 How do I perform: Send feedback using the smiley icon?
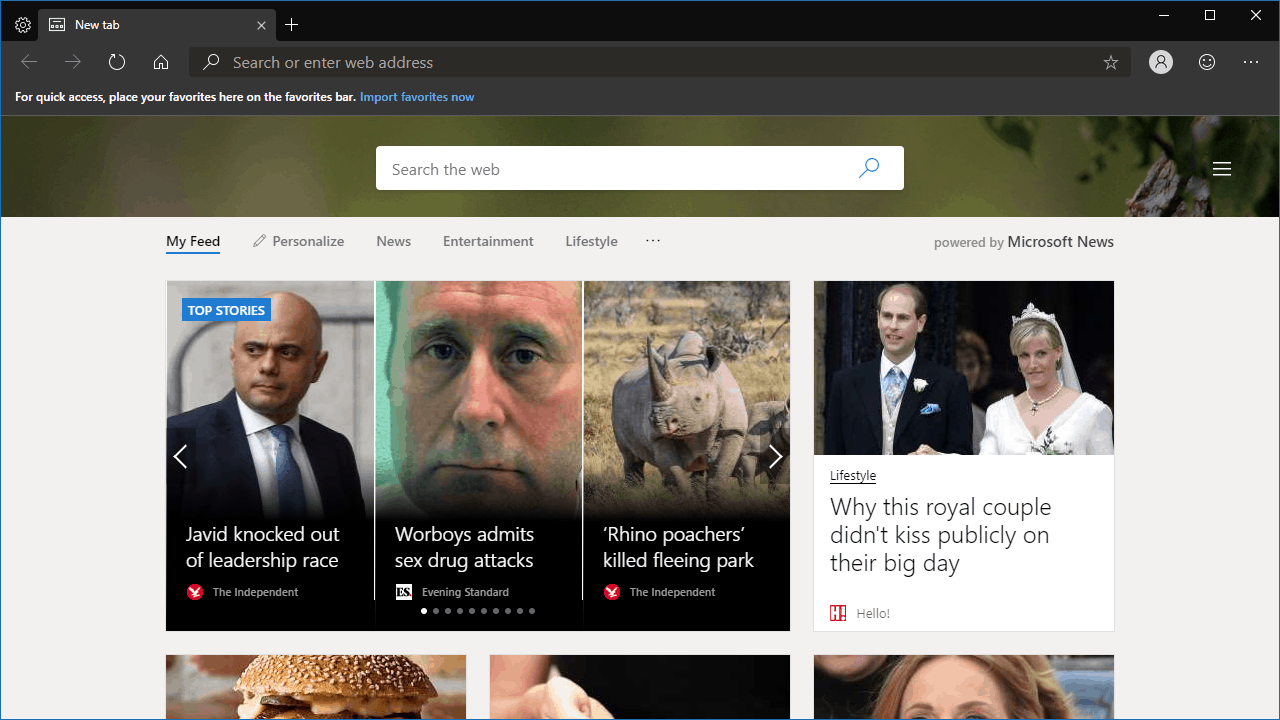(x=1206, y=61)
